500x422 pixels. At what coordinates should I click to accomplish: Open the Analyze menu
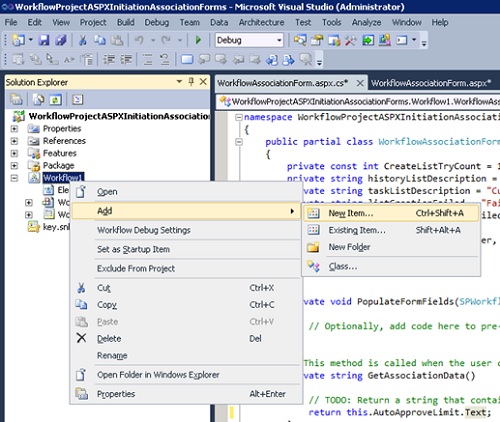pyautogui.click(x=366, y=22)
